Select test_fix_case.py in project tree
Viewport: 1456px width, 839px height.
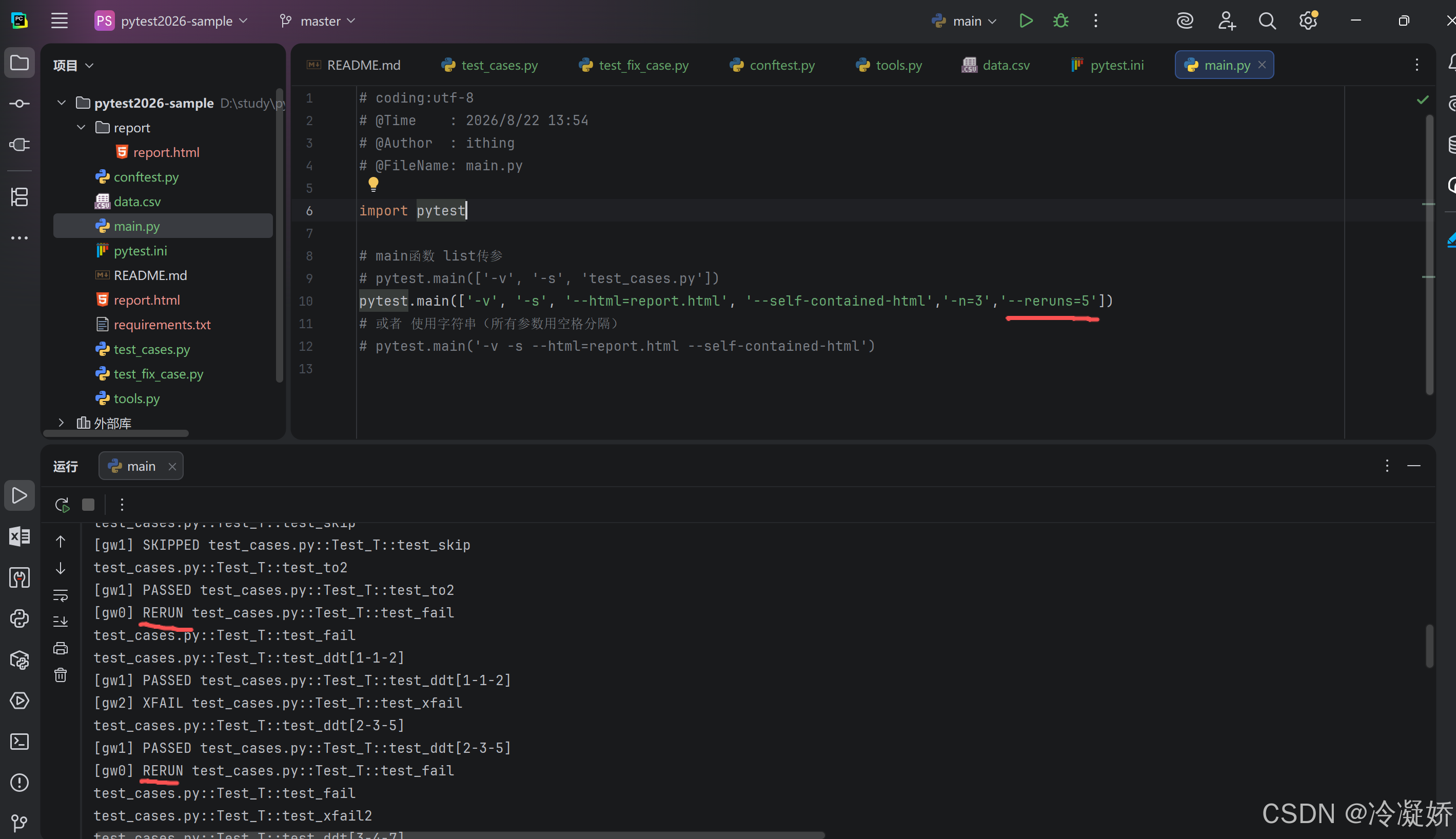tap(150, 373)
